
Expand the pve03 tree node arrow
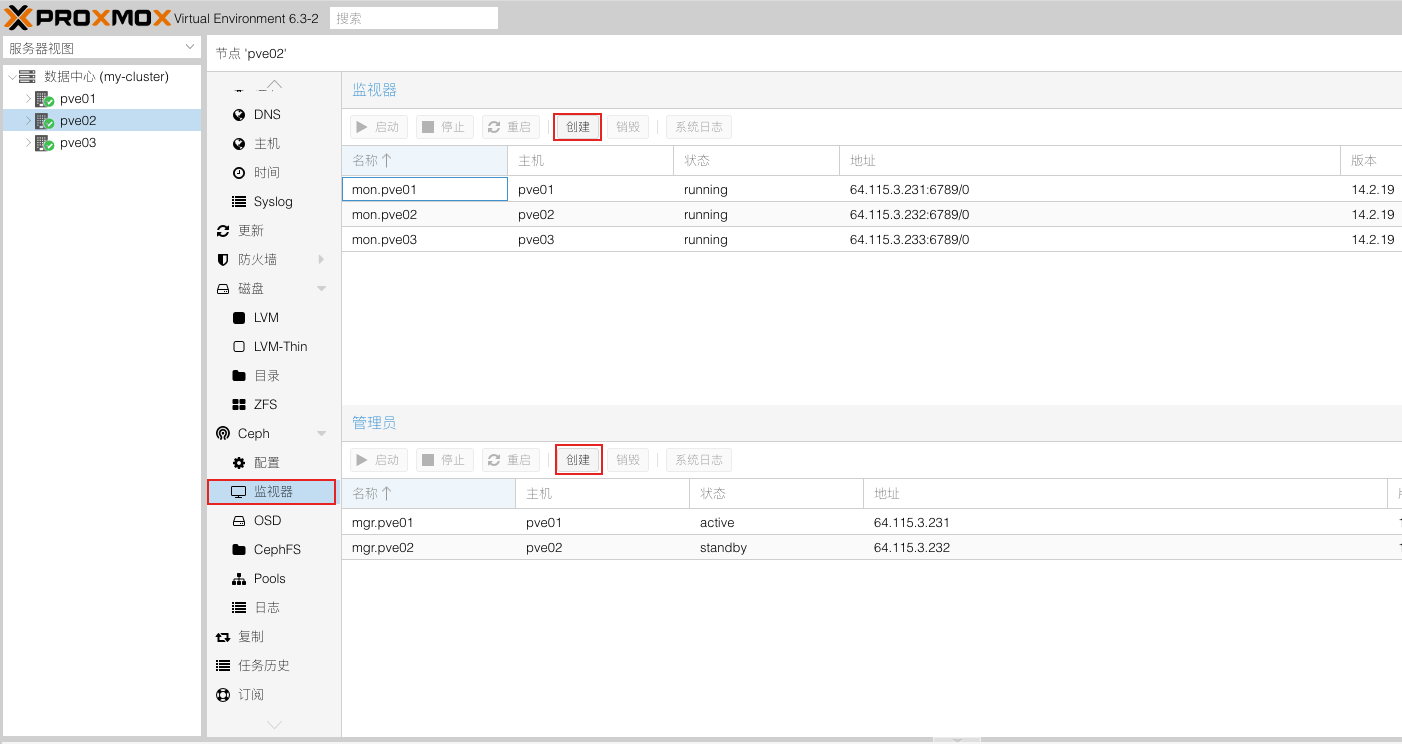click(29, 143)
